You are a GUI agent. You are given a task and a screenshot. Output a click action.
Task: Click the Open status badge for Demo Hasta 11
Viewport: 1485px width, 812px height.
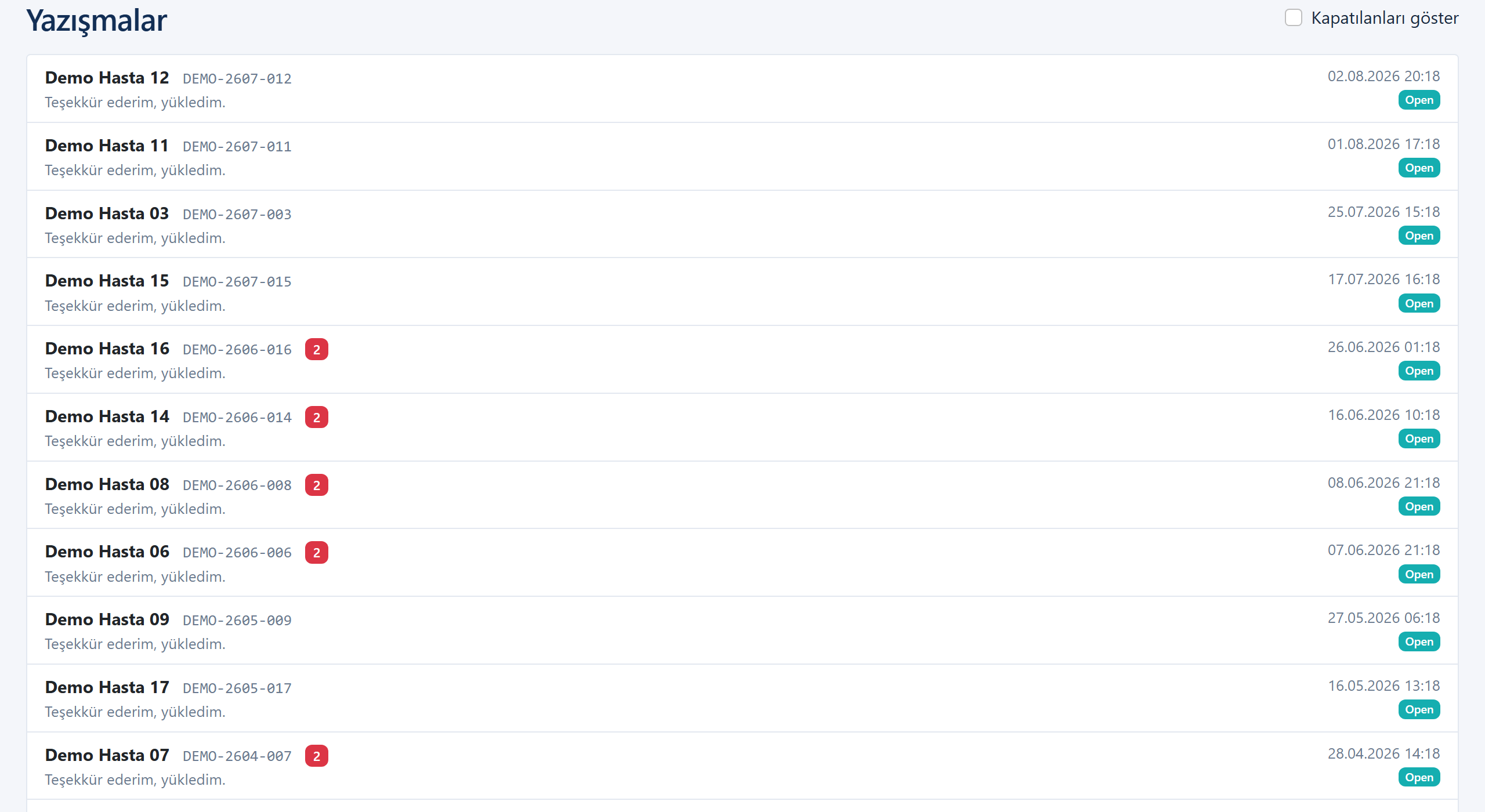[1419, 168]
